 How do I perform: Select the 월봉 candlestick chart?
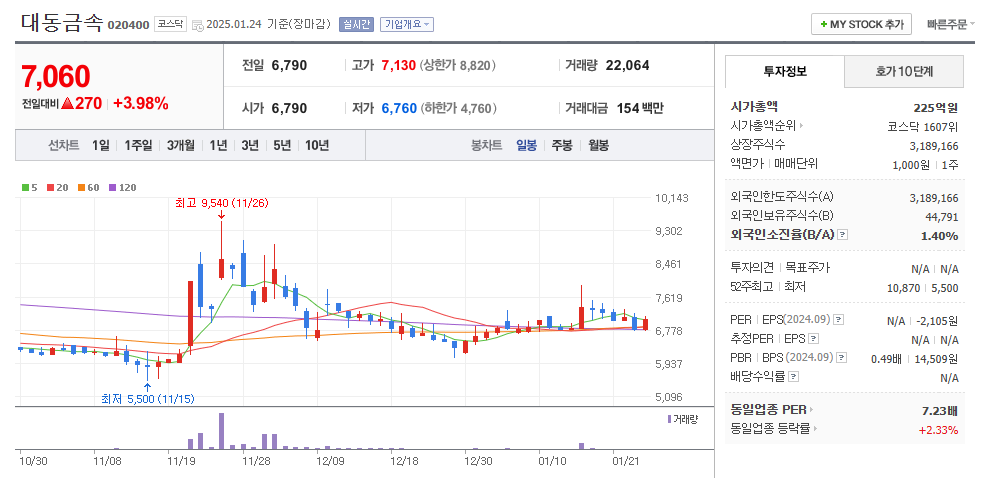[598, 146]
